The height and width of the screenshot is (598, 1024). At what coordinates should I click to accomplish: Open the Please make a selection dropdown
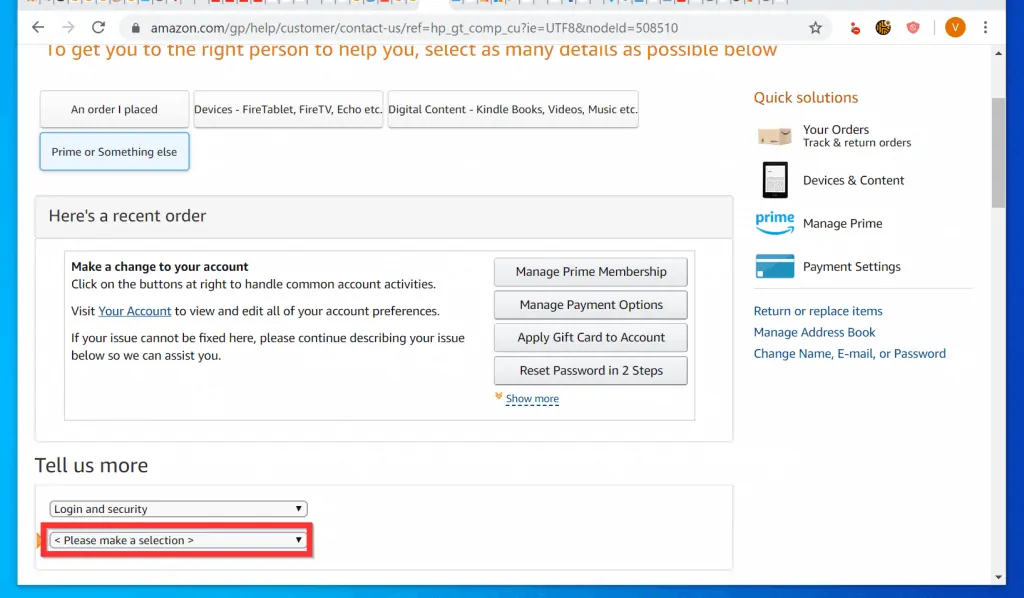click(x=177, y=540)
